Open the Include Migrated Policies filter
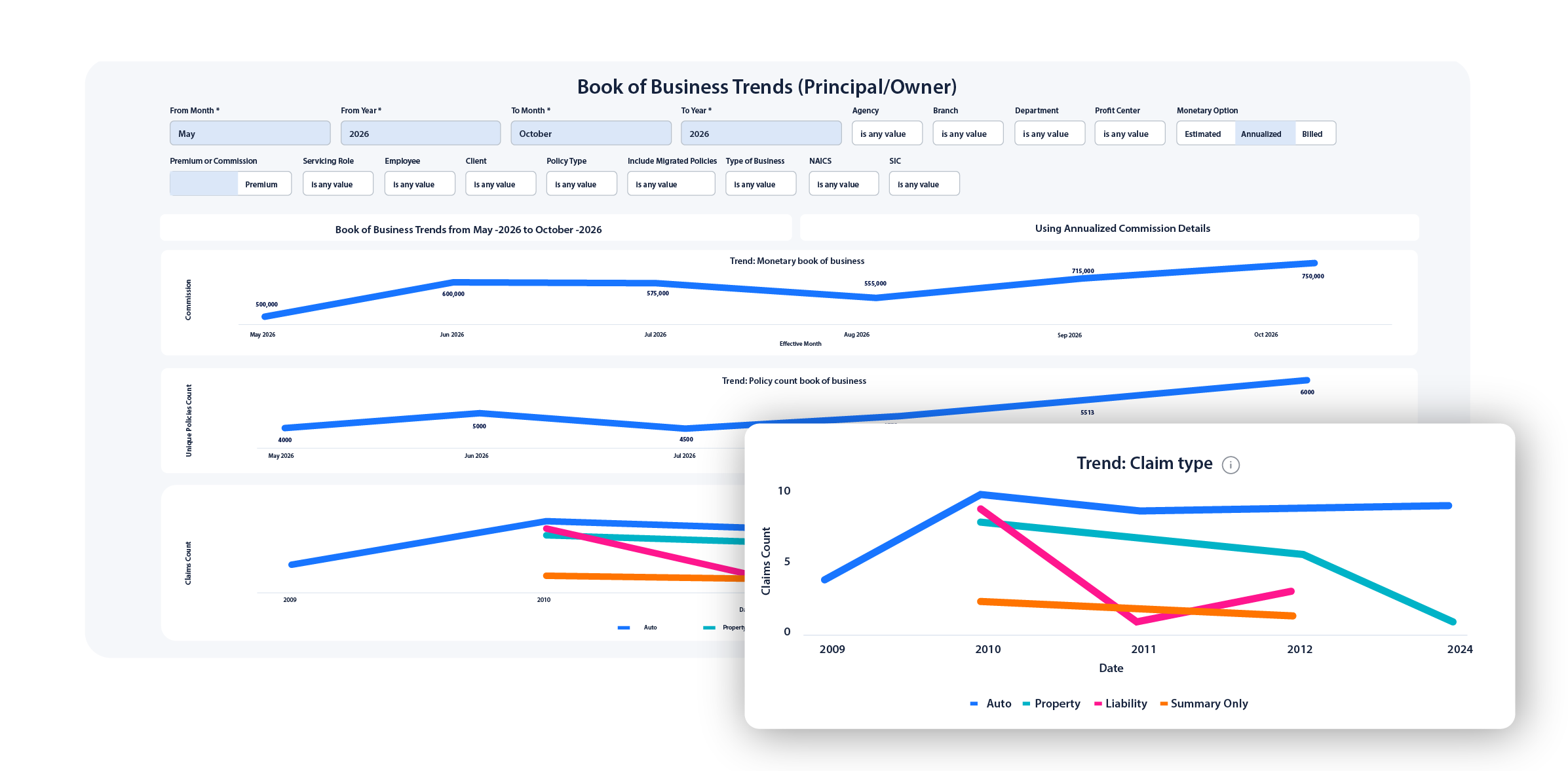This screenshot has width=1568, height=771. (671, 184)
